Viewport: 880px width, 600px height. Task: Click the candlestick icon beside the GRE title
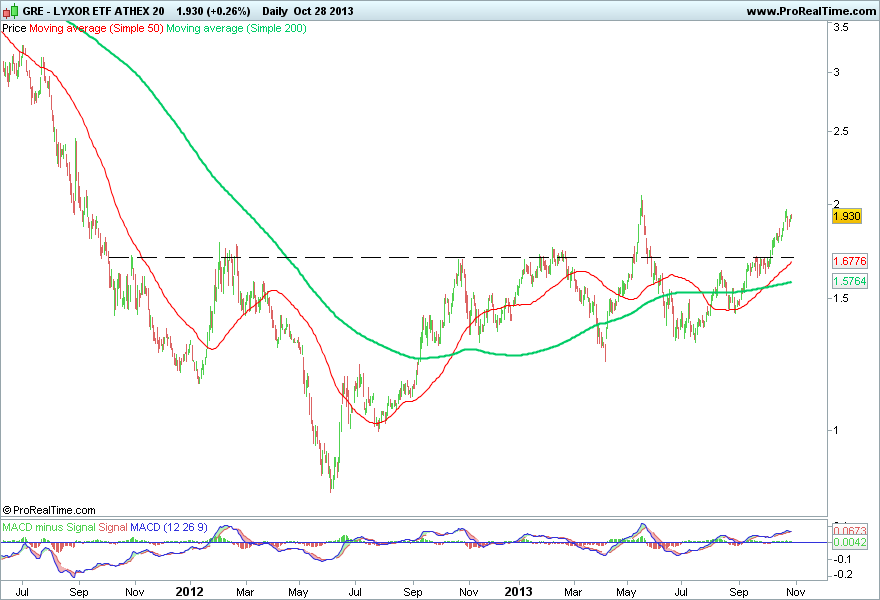[10, 11]
